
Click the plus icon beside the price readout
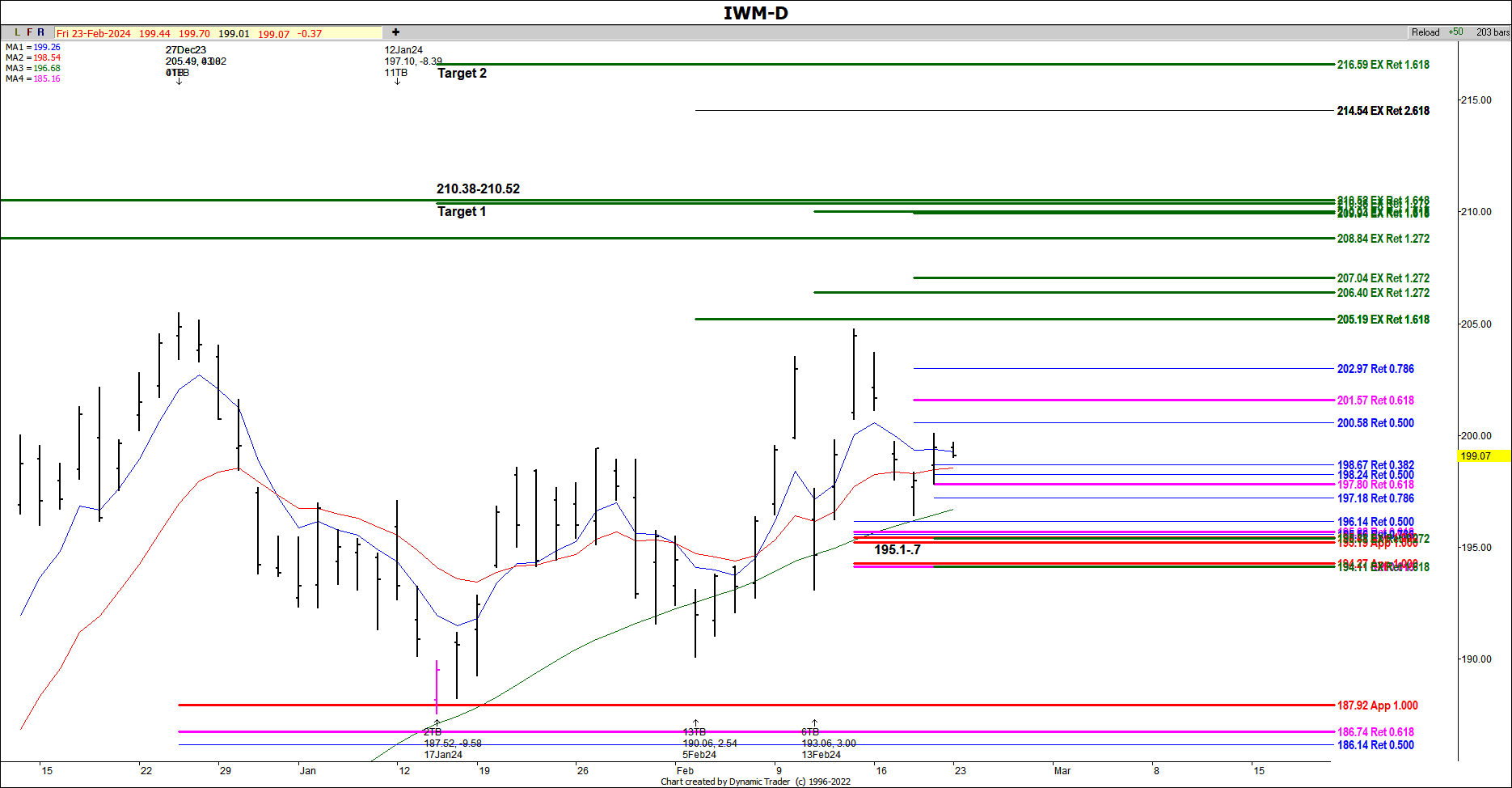(395, 32)
